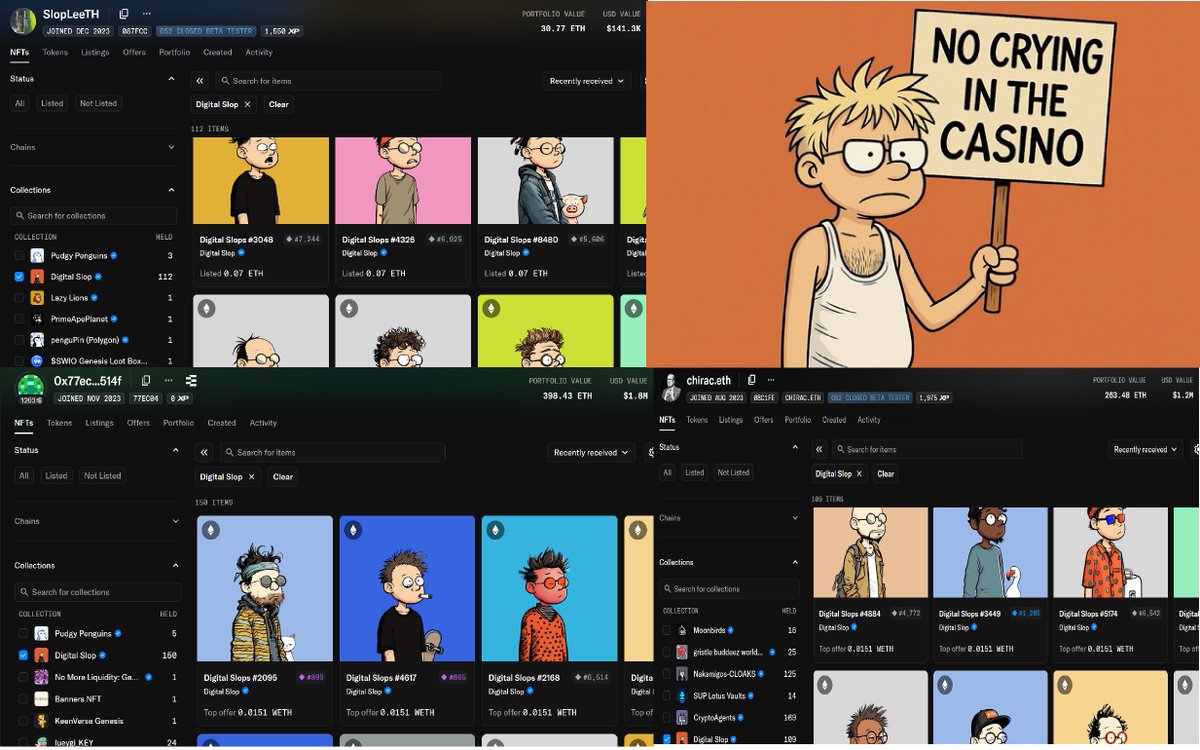Open Listings tab in SlopLeeTH profile

[x=95, y=52]
